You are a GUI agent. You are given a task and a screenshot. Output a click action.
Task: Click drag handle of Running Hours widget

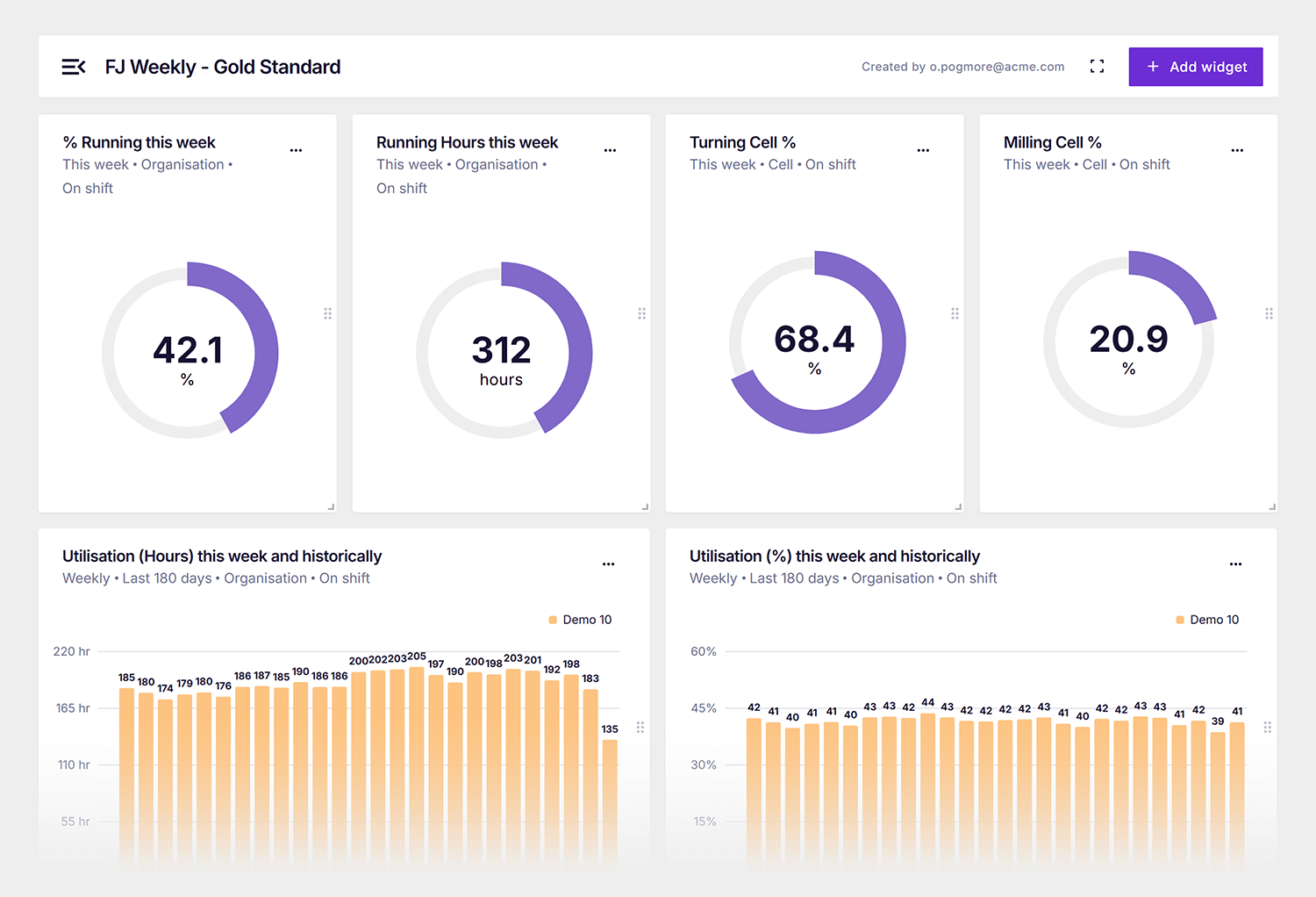(x=641, y=313)
